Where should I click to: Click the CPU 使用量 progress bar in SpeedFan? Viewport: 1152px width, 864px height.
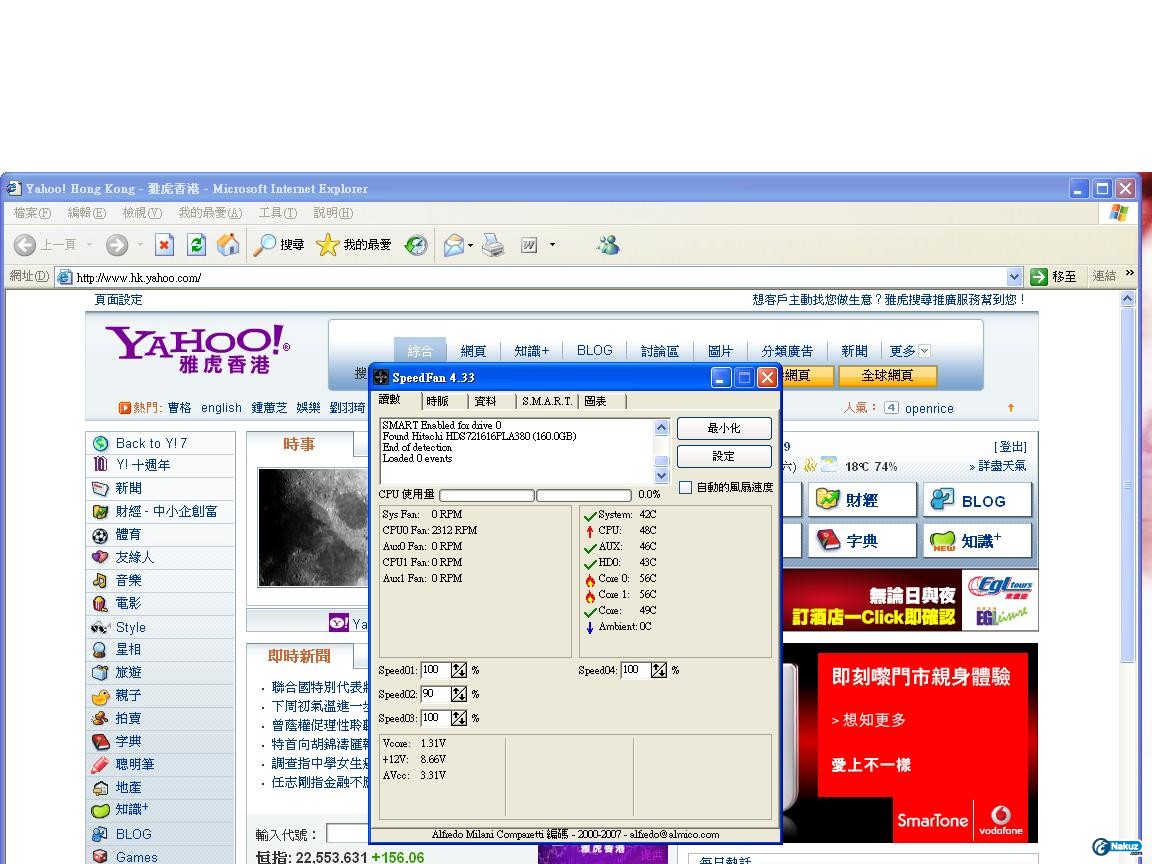535,495
